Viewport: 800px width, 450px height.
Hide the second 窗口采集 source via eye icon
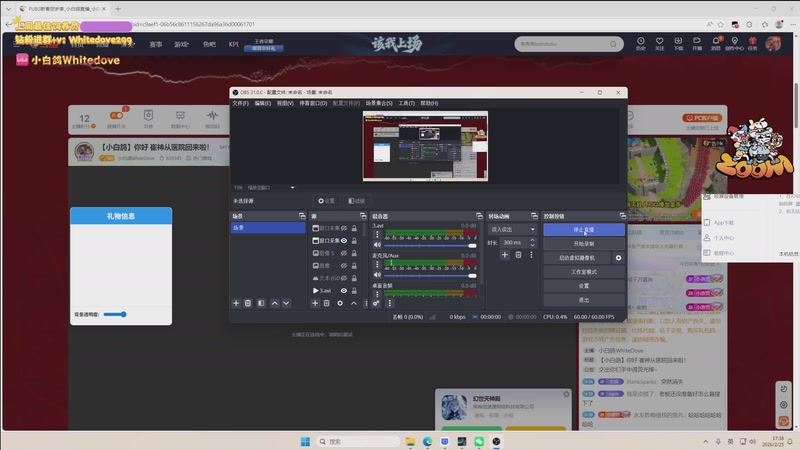coord(344,240)
